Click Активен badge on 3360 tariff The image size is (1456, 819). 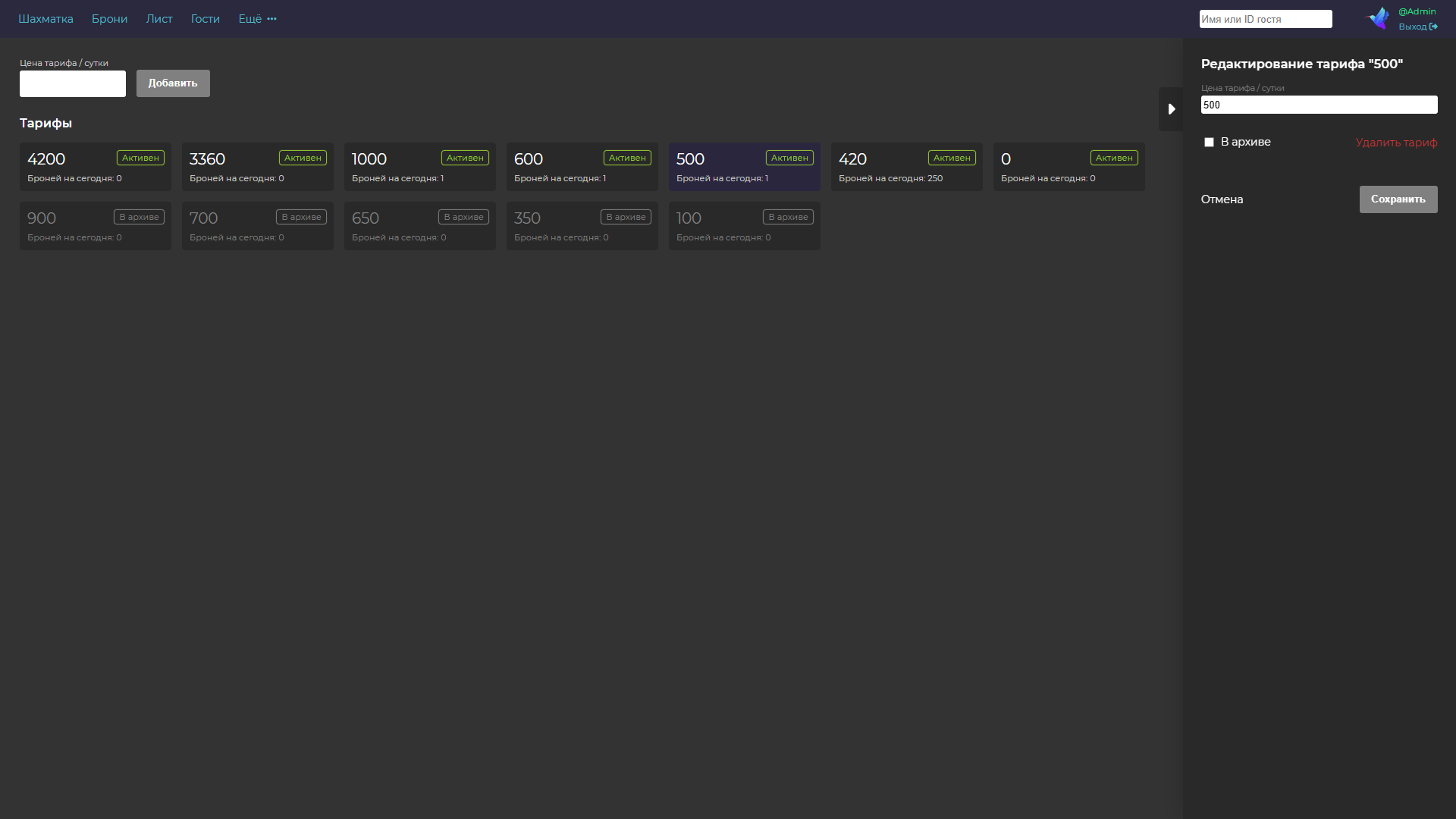click(303, 158)
